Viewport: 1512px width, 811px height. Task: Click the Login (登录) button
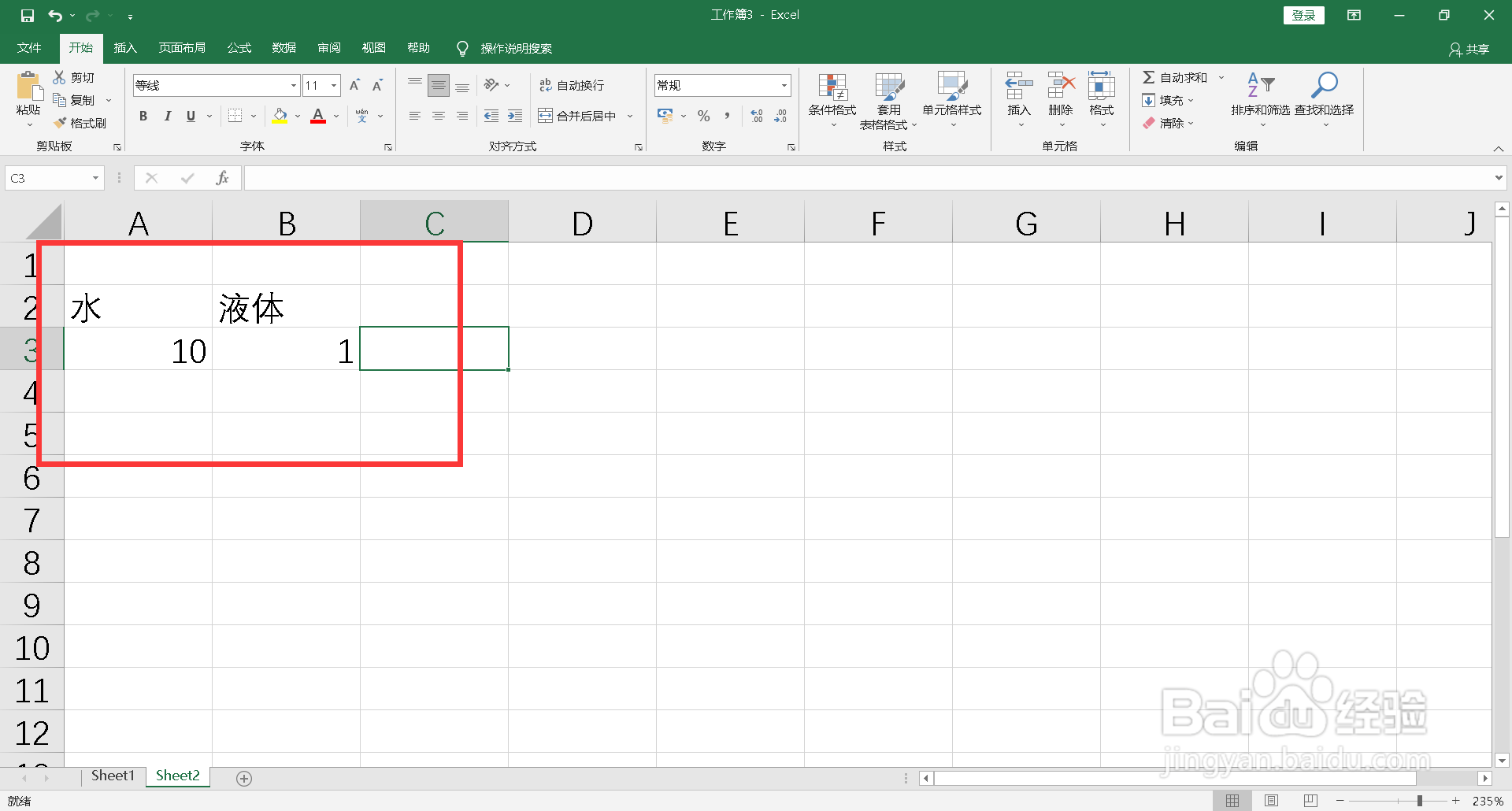tap(1303, 15)
